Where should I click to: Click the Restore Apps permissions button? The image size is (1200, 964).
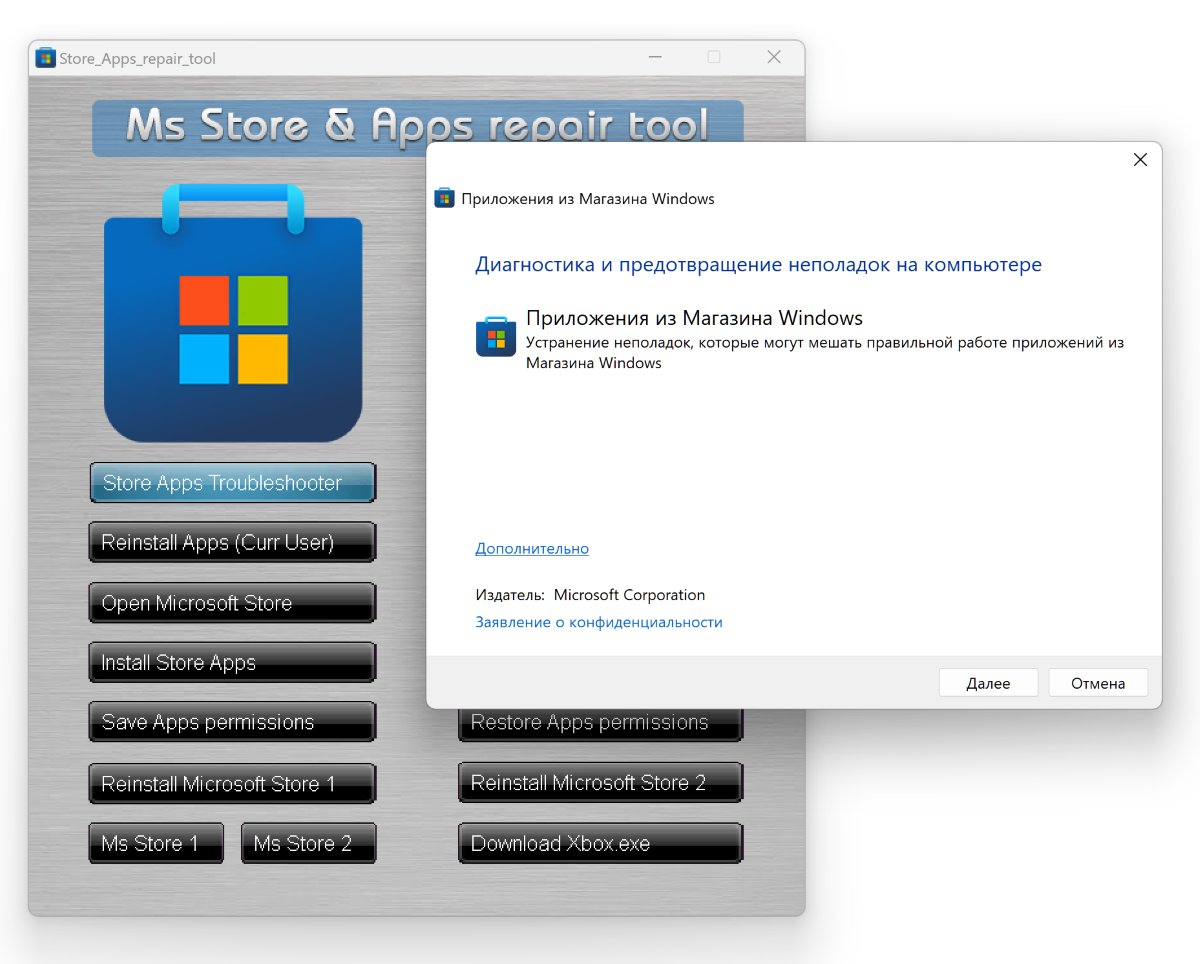(600, 725)
